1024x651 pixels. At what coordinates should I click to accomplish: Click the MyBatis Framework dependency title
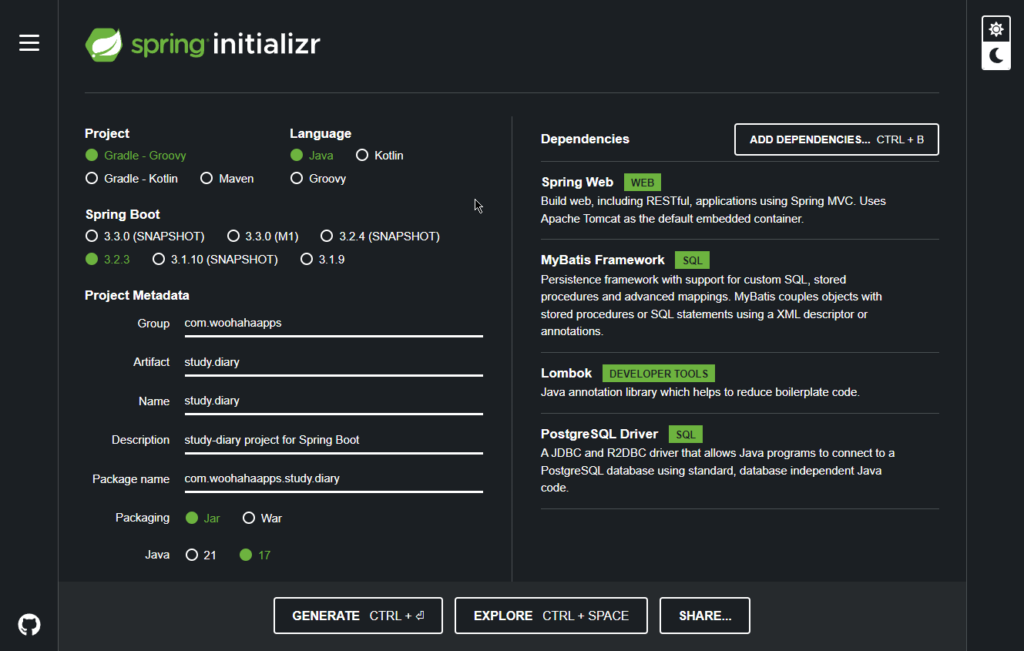[603, 260]
